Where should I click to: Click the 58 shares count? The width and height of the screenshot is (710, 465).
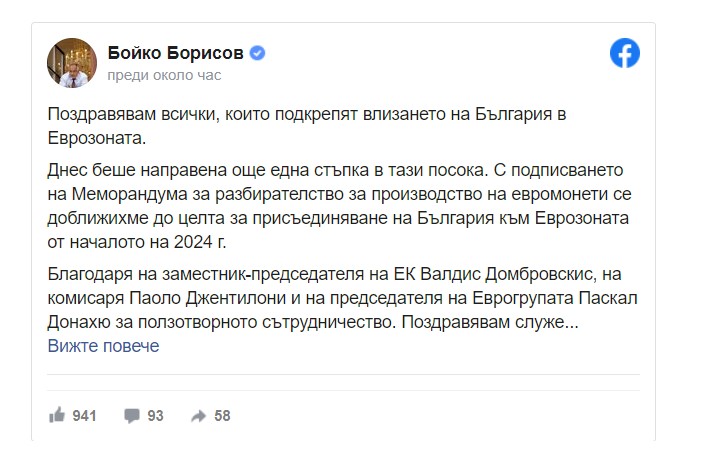point(222,415)
